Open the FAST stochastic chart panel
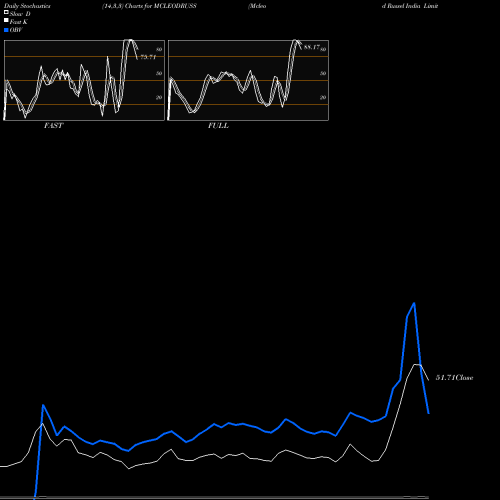The height and width of the screenshot is (500, 500). [x=84, y=80]
